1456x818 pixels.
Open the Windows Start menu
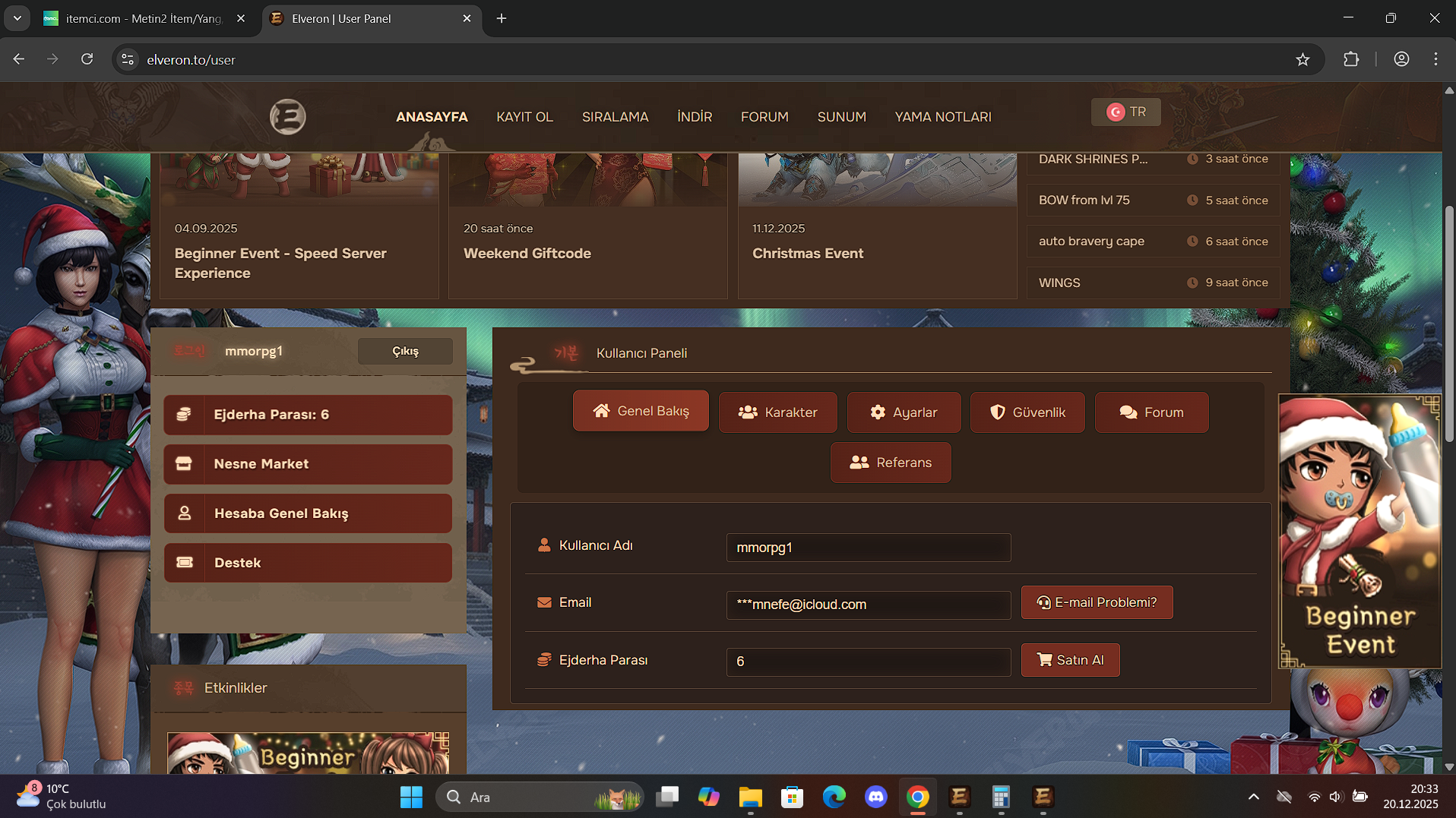pos(411,797)
